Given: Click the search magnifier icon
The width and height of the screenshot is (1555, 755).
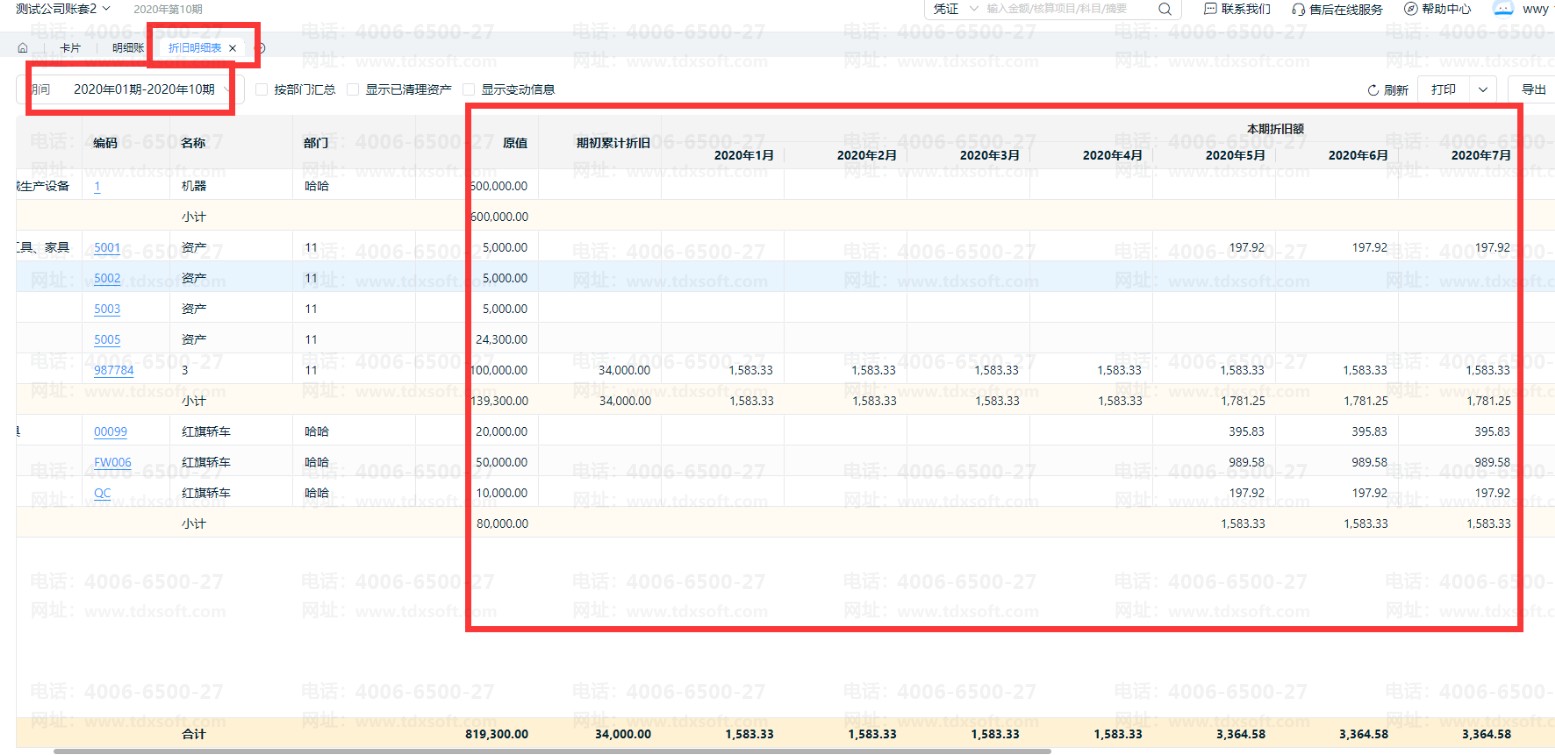Looking at the screenshot, I should point(1164,9).
